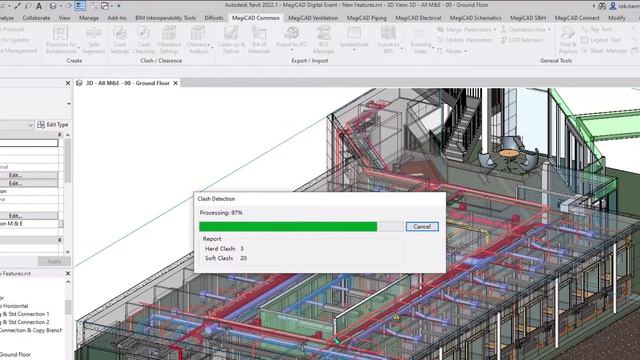This screenshot has width=640, height=360.
Task: Open the Sheet Manager
Action: pos(604,51)
